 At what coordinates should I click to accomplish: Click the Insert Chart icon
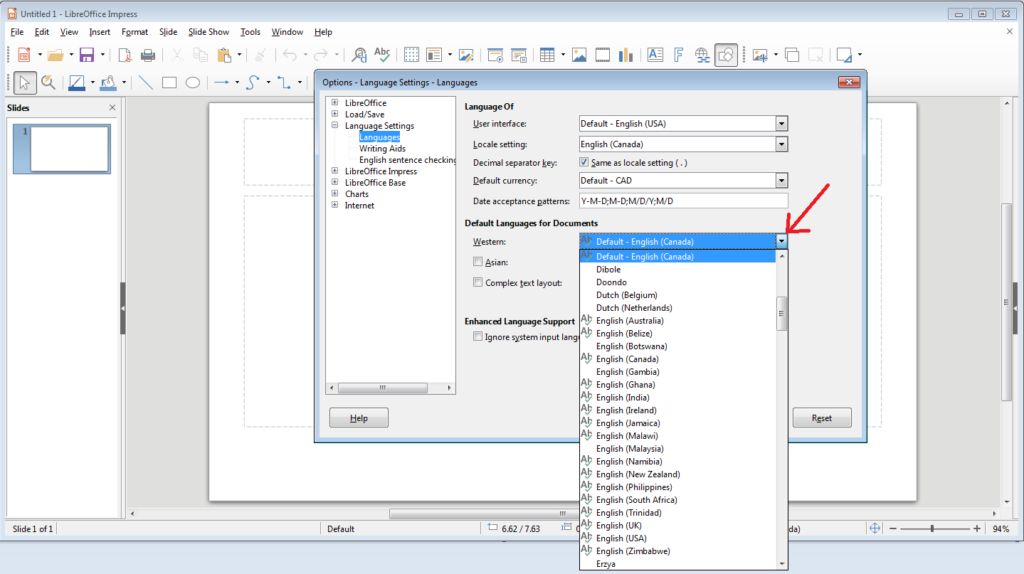tap(627, 55)
